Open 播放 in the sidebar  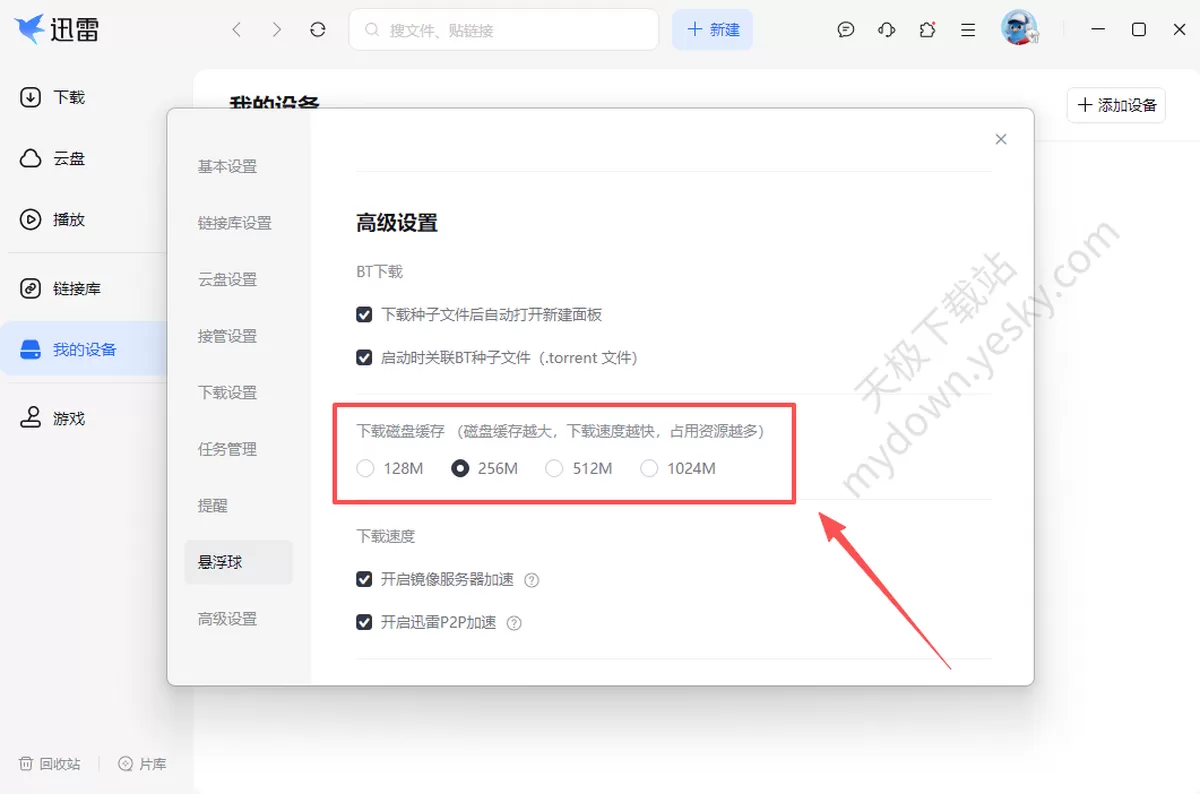click(x=55, y=219)
